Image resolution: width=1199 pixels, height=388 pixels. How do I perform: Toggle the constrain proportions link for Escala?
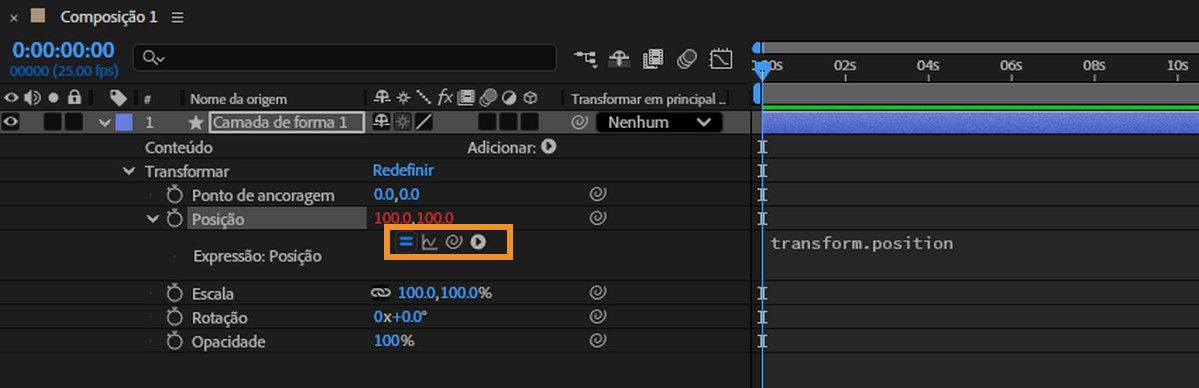[380, 292]
